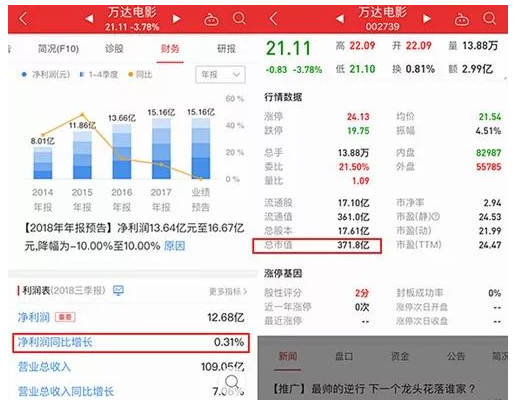Toggle the 同比 legend series
The image size is (516, 408).
click(x=140, y=74)
